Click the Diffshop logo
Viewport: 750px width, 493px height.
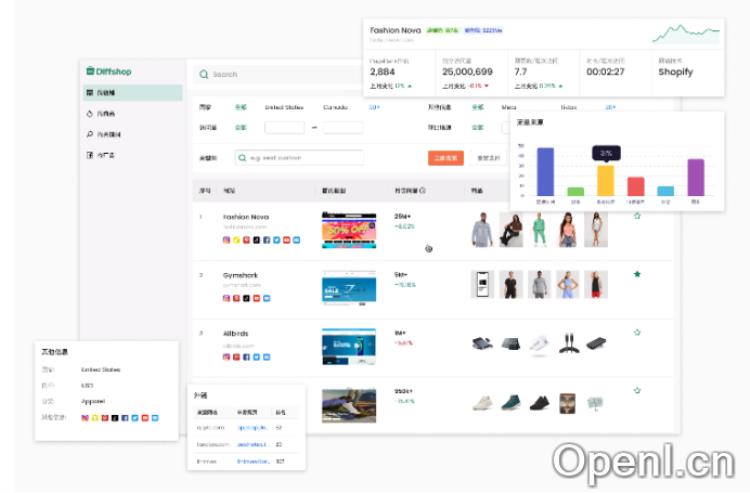click(x=109, y=71)
